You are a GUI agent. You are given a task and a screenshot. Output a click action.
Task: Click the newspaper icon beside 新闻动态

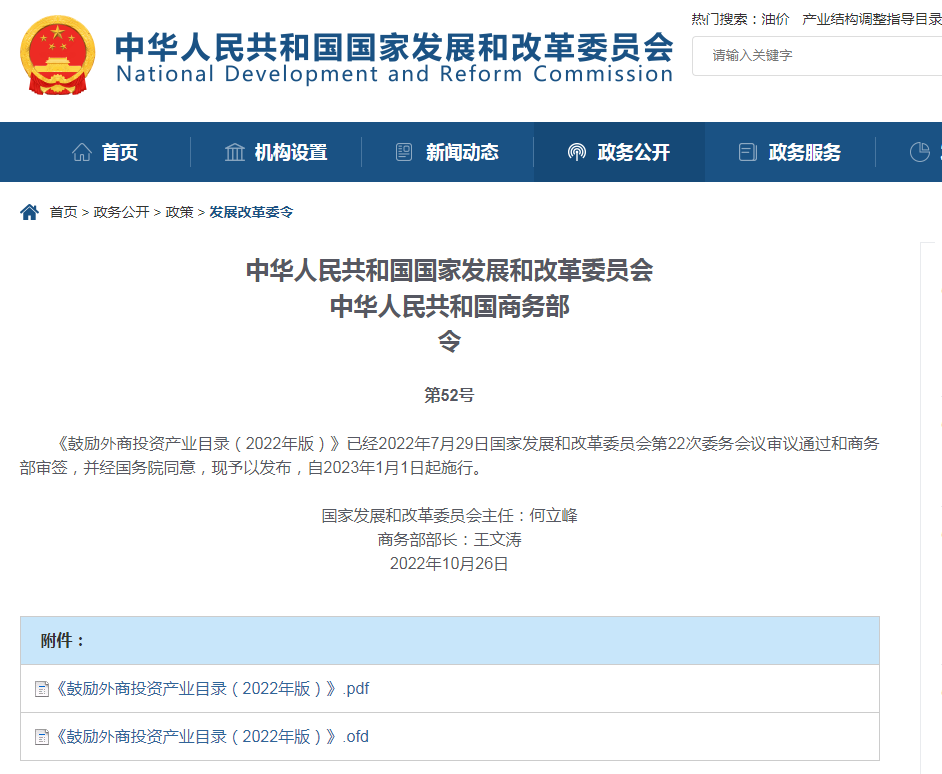click(404, 152)
